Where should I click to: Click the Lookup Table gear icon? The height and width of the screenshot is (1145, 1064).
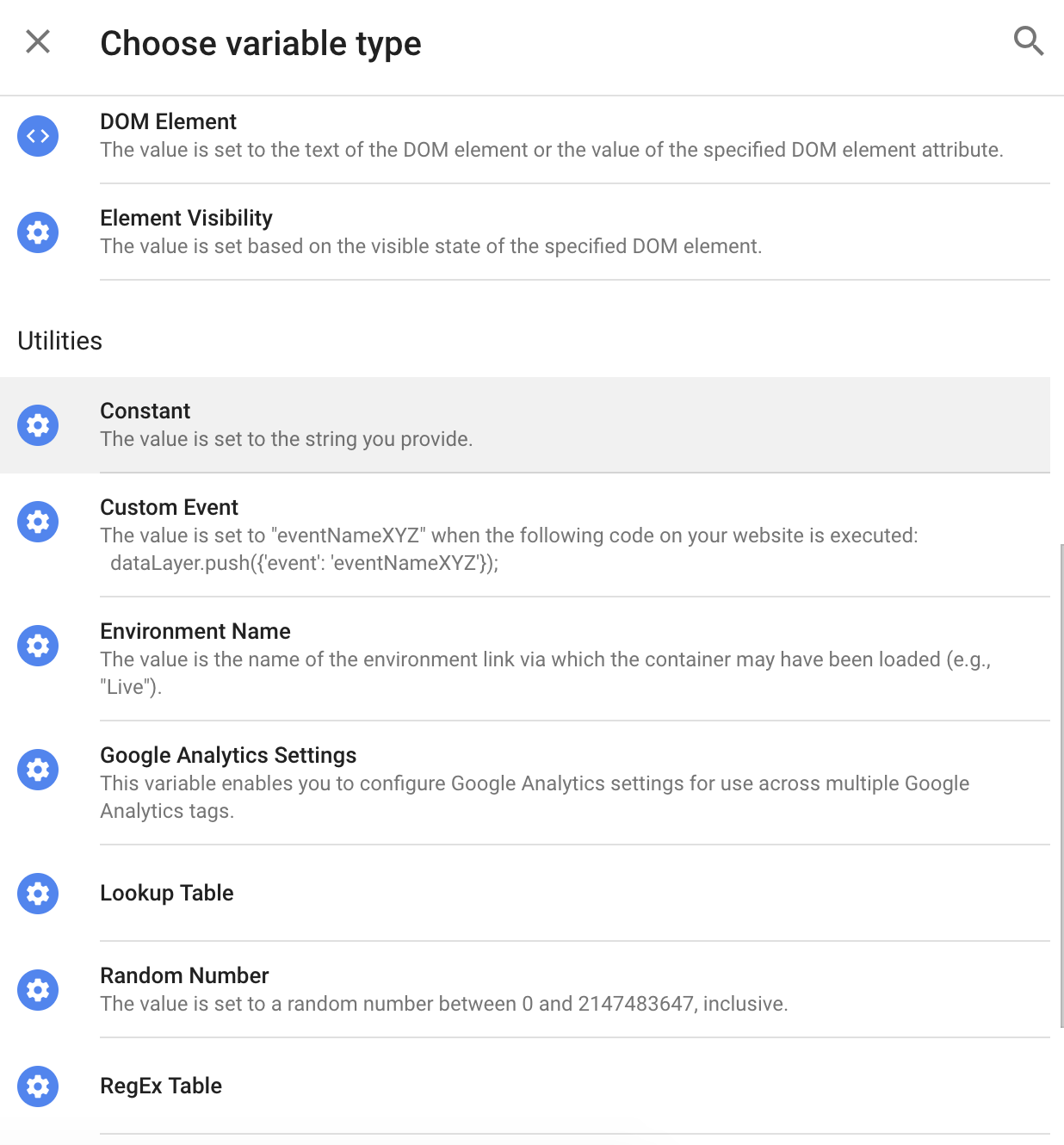pyautogui.click(x=38, y=894)
